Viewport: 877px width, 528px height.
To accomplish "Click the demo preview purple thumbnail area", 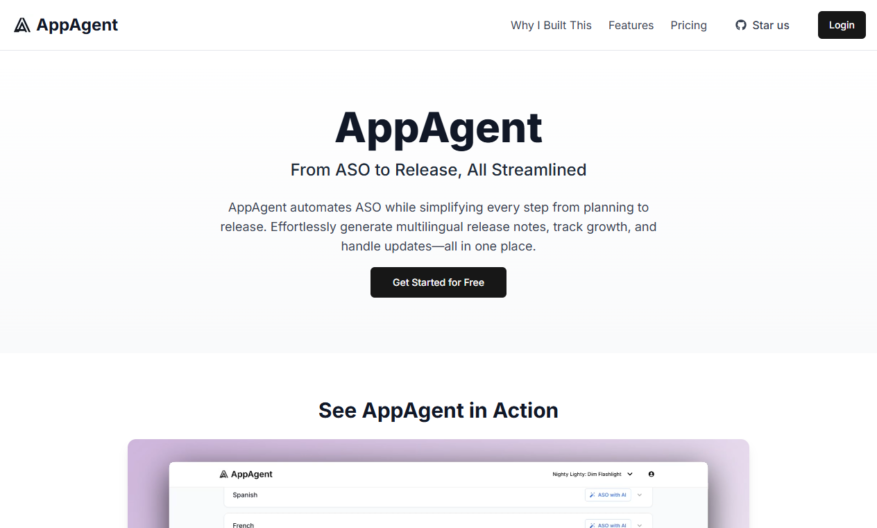I will pos(438,484).
